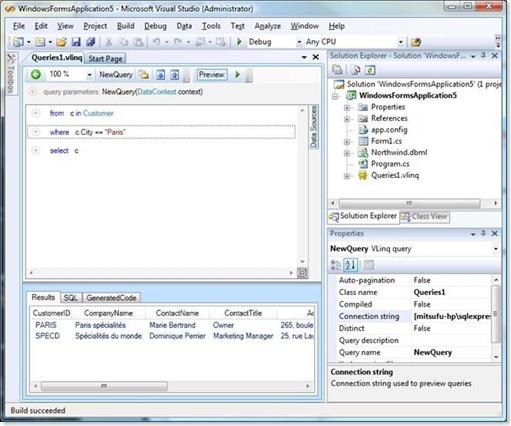Open the Debug menu
The image size is (511, 426).
(155, 26)
